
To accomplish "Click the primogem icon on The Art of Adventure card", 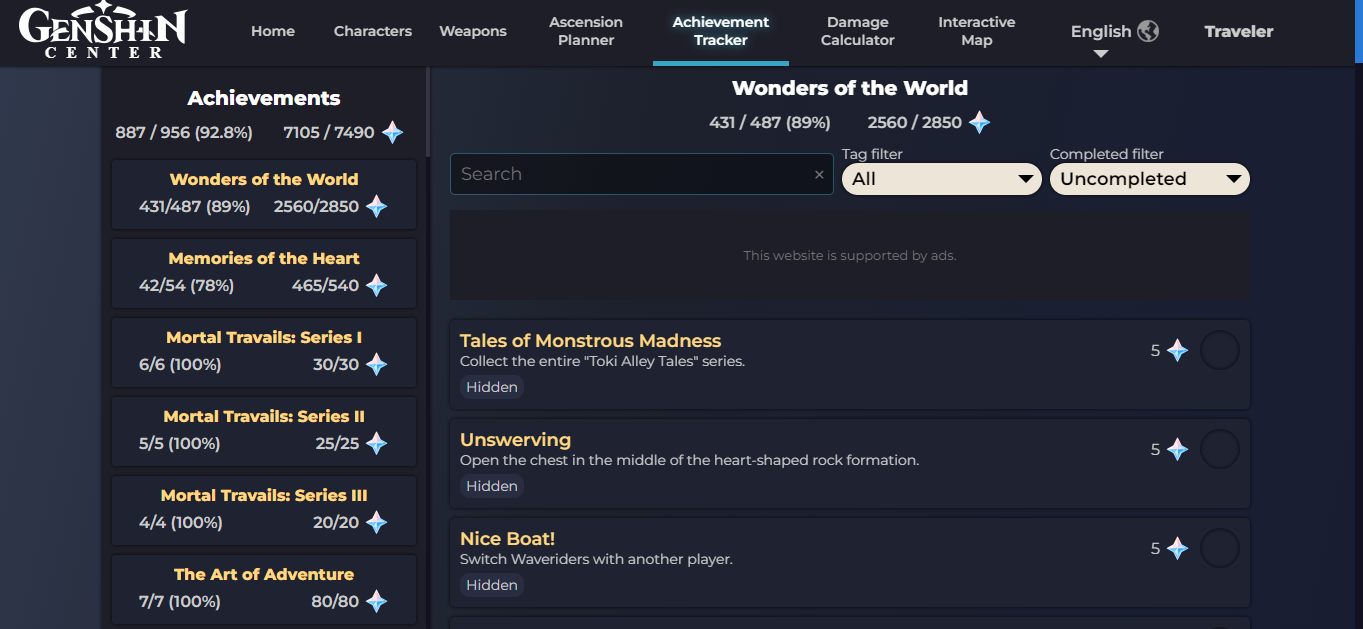I will [x=376, y=602].
